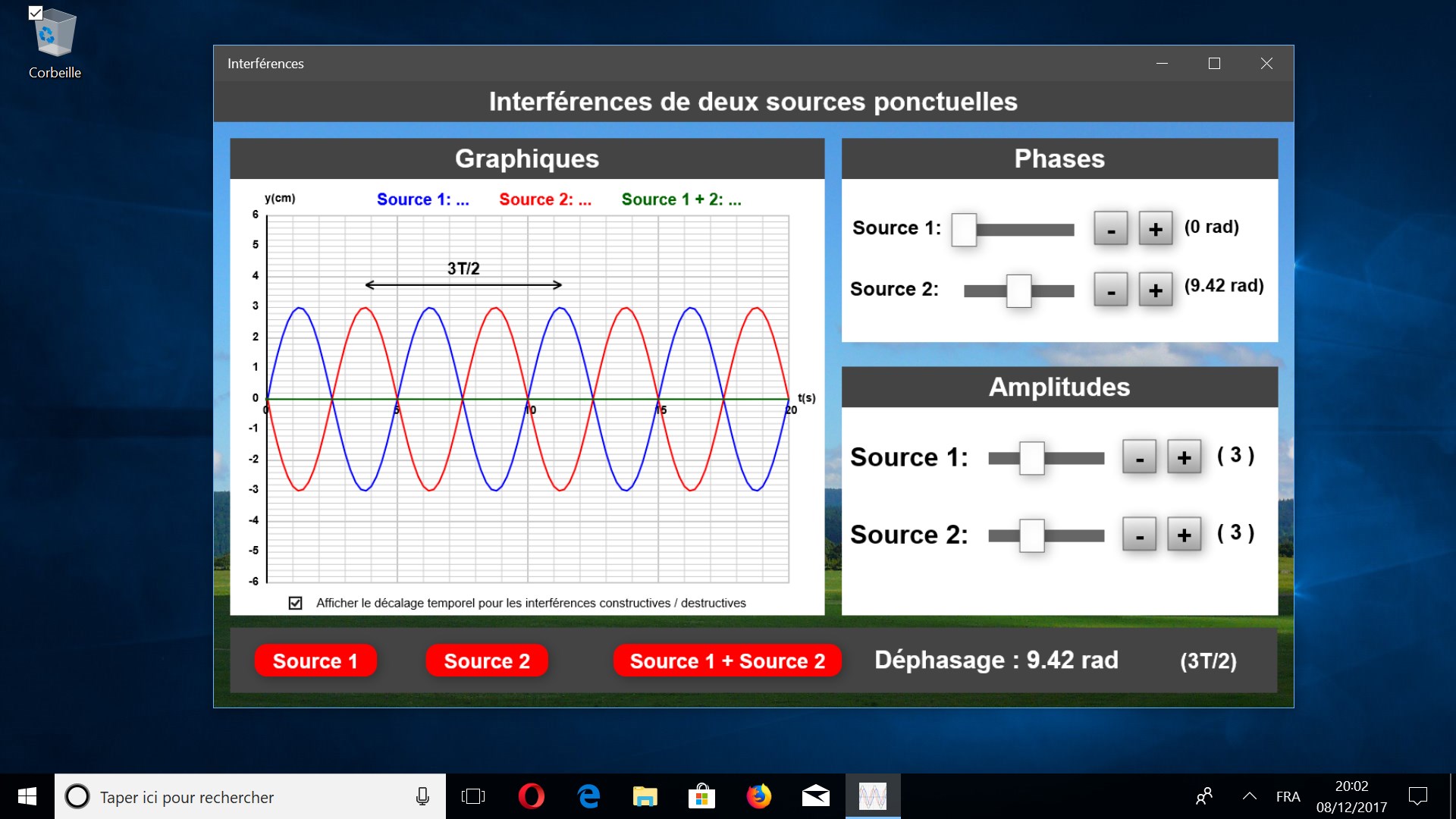Decrease Source 1 amplitude with minus button

coord(1139,457)
